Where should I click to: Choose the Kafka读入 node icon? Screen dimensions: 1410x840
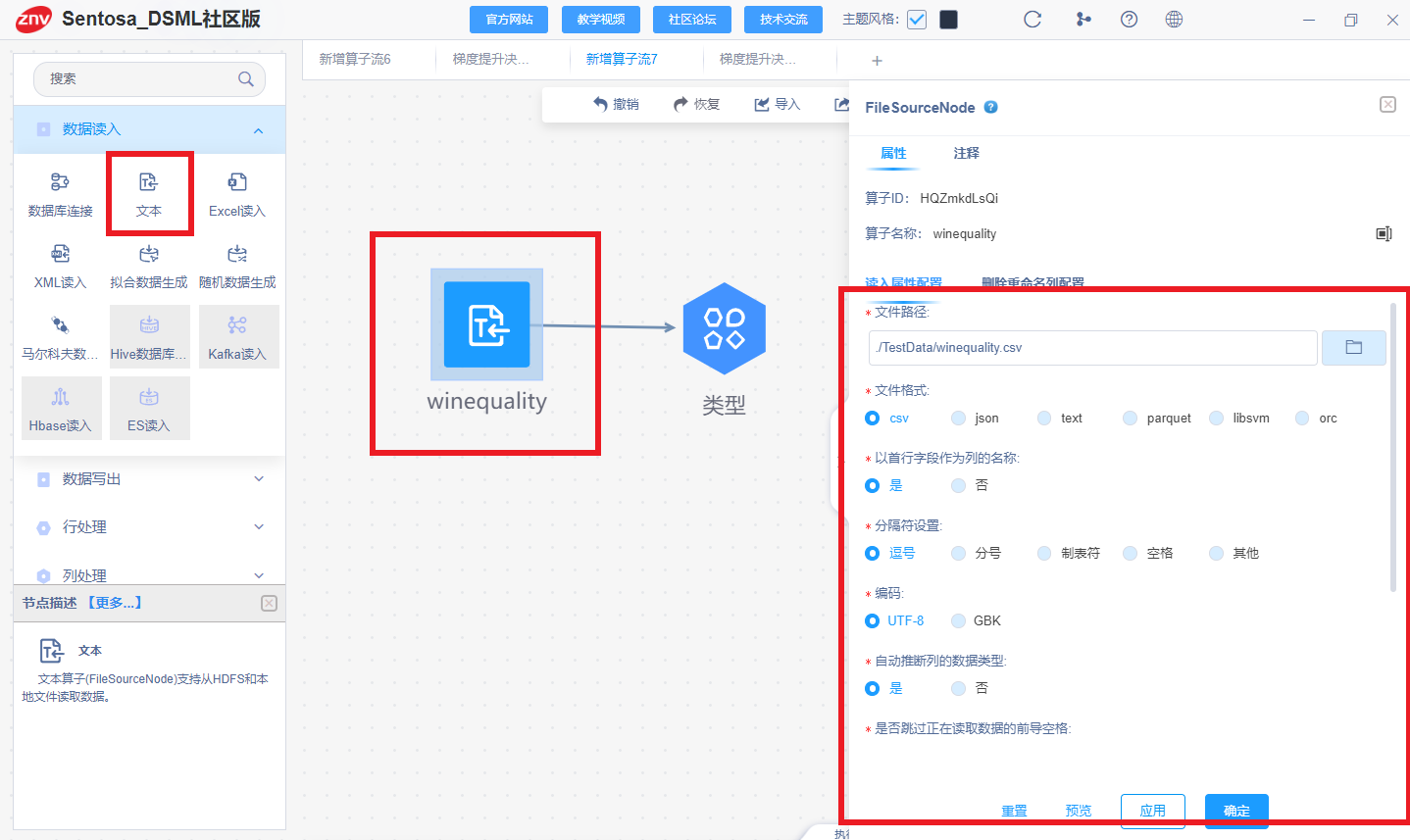click(237, 325)
